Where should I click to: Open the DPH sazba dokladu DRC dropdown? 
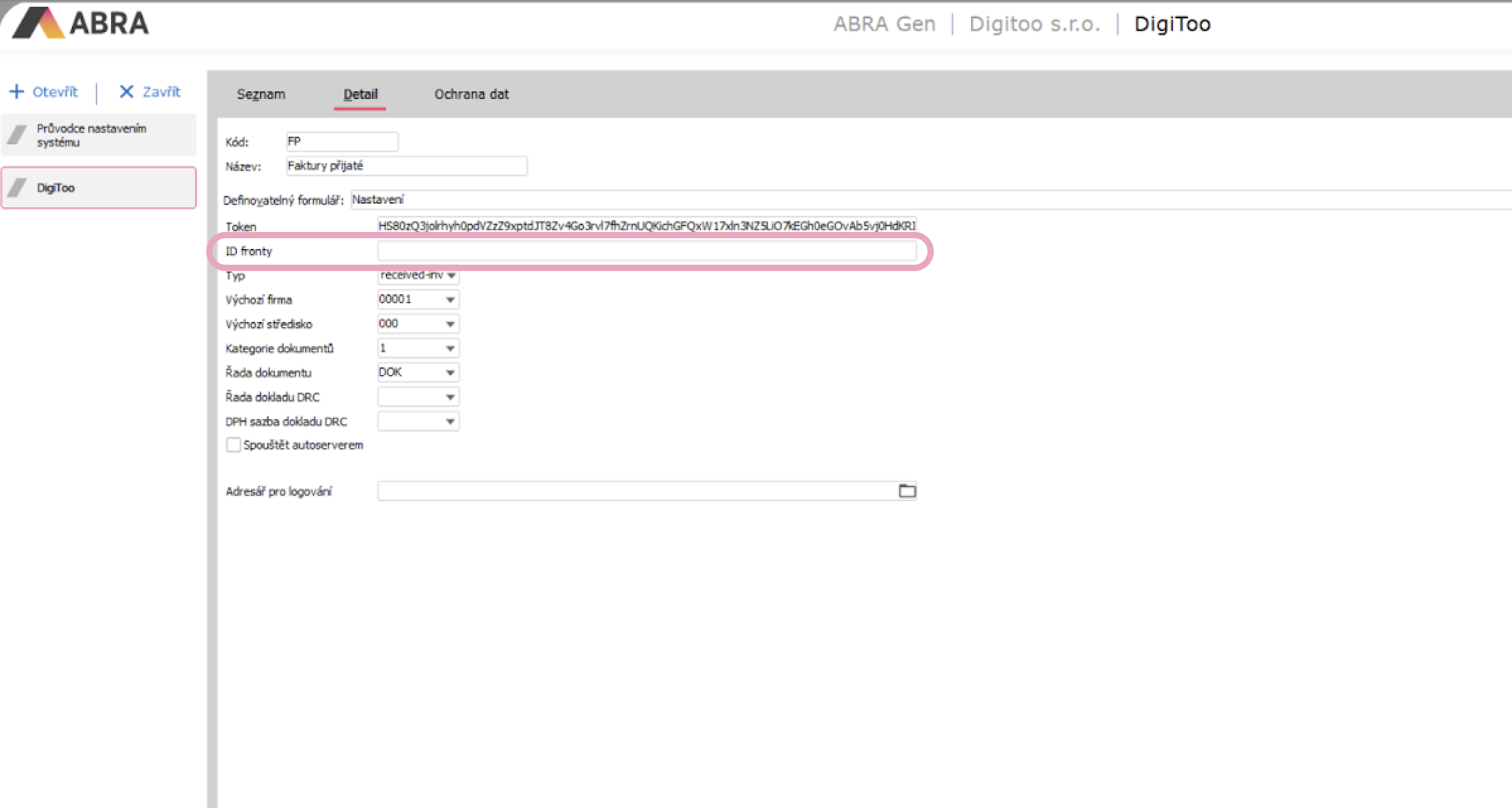click(450, 422)
